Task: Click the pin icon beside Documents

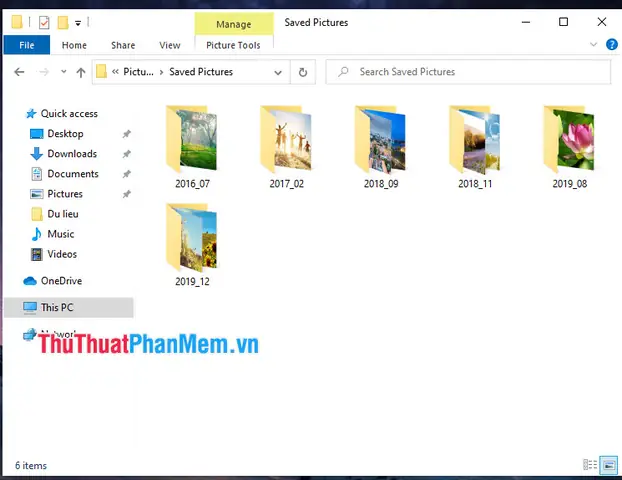Action: pos(126,174)
